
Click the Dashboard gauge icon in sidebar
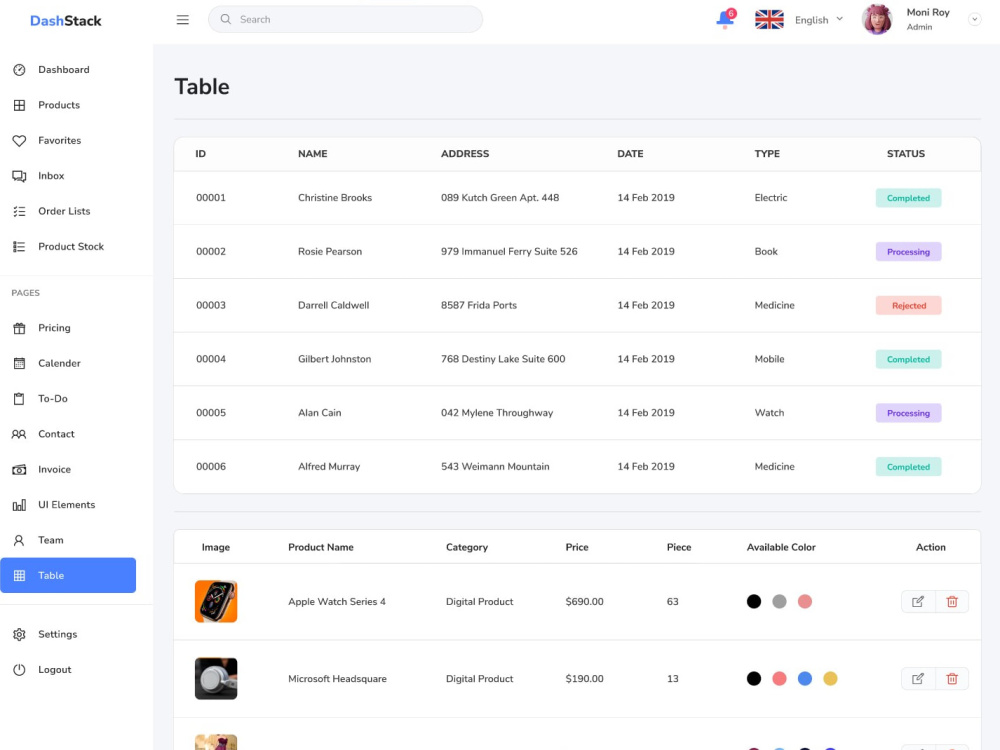coord(19,70)
